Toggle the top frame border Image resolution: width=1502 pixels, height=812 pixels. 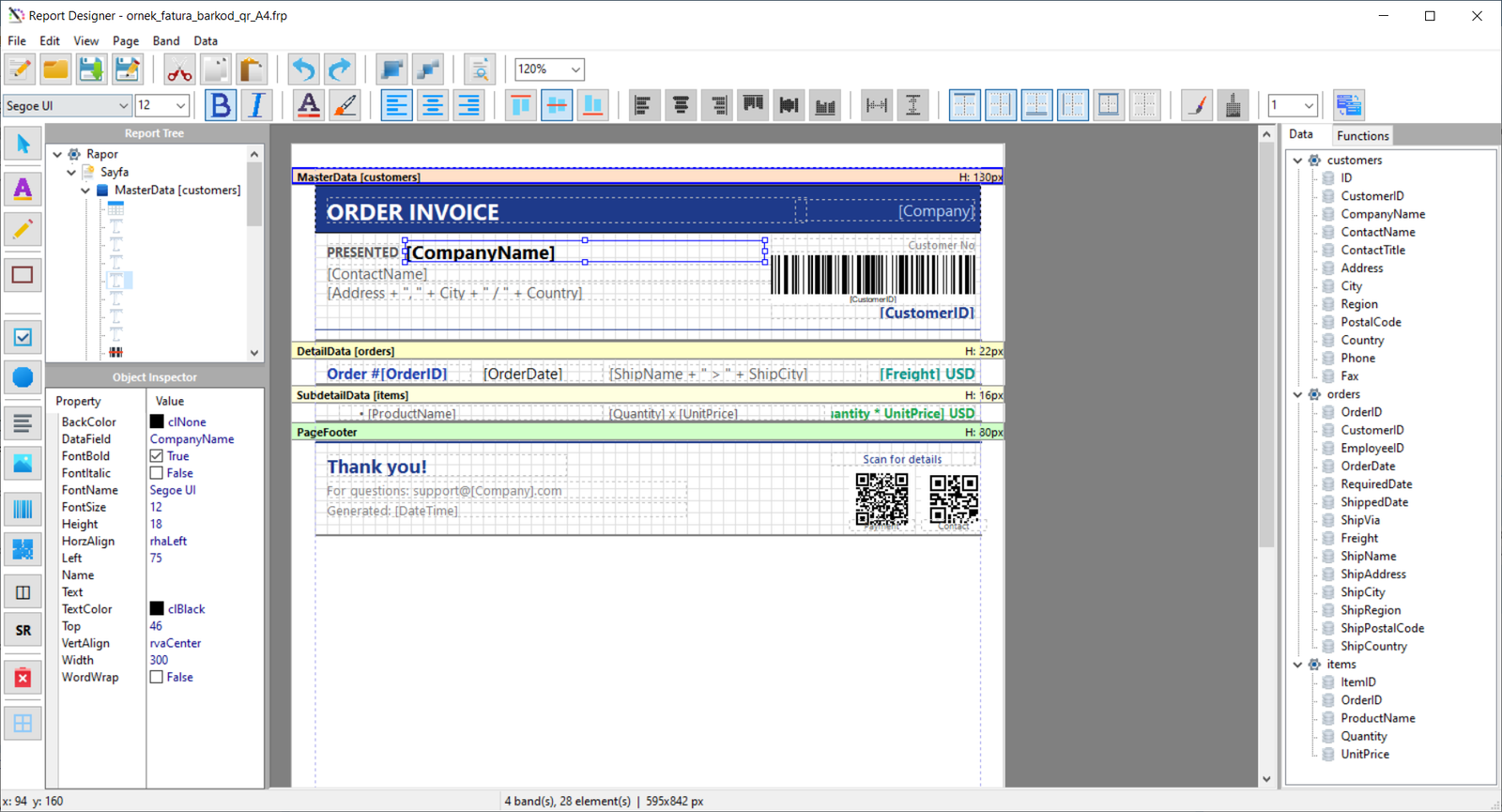click(x=965, y=105)
